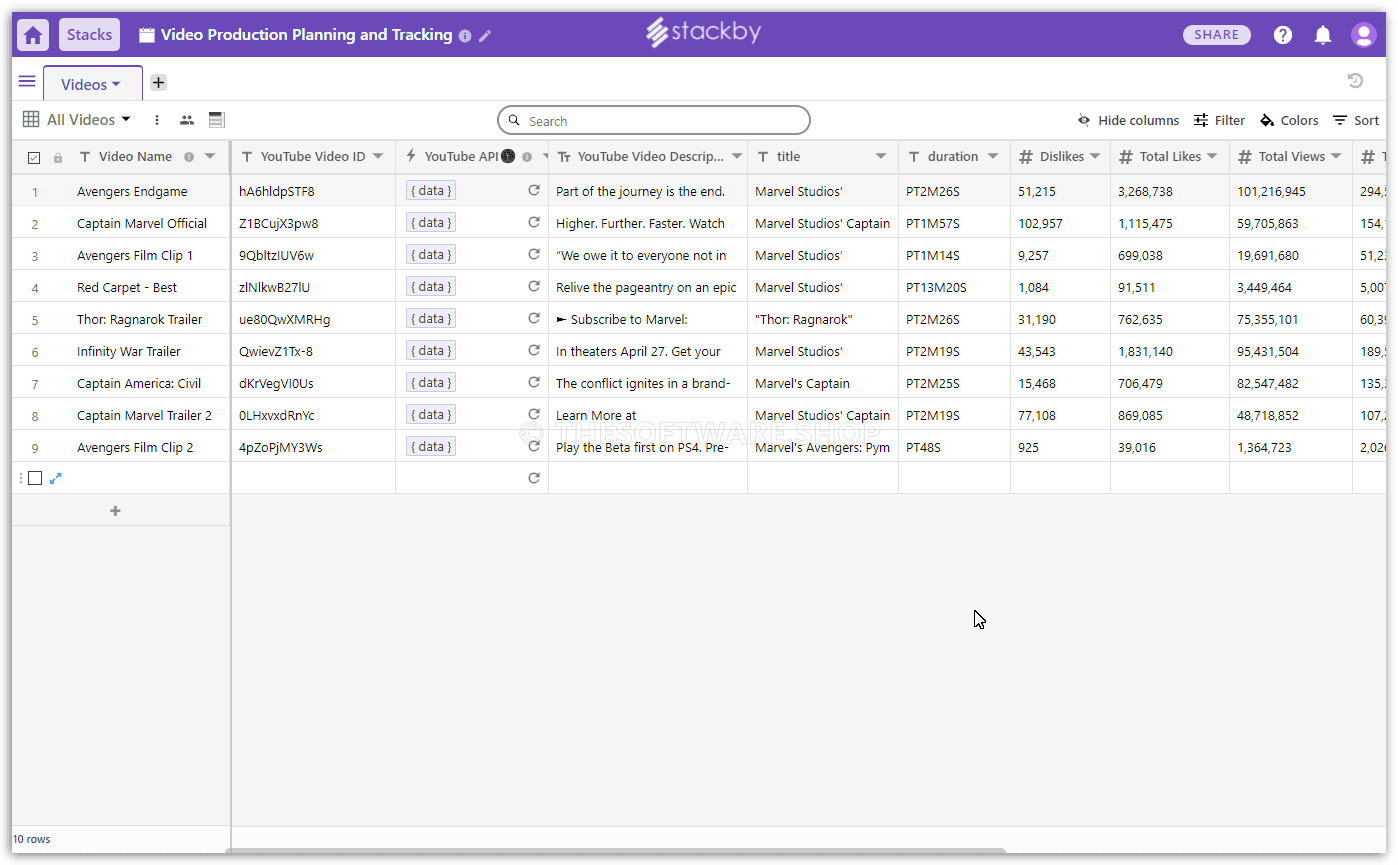Open help question mark icon
1398x865 pixels.
click(x=1283, y=35)
